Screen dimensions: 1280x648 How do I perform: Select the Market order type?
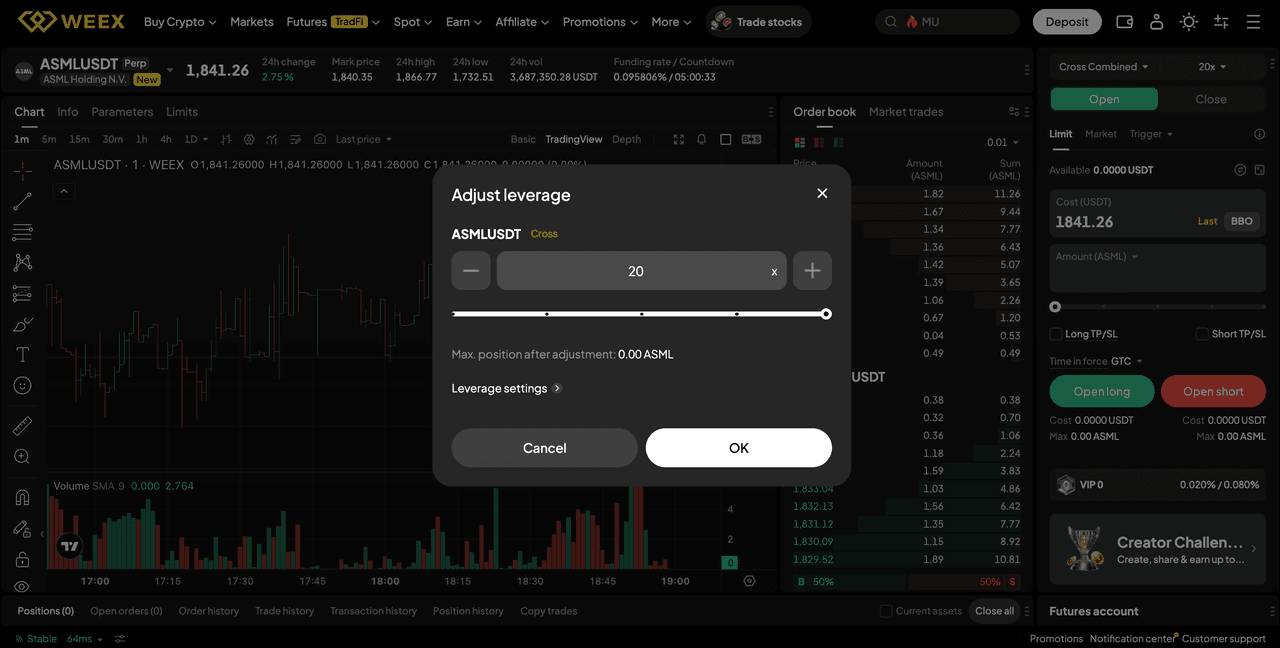[x=1100, y=134]
